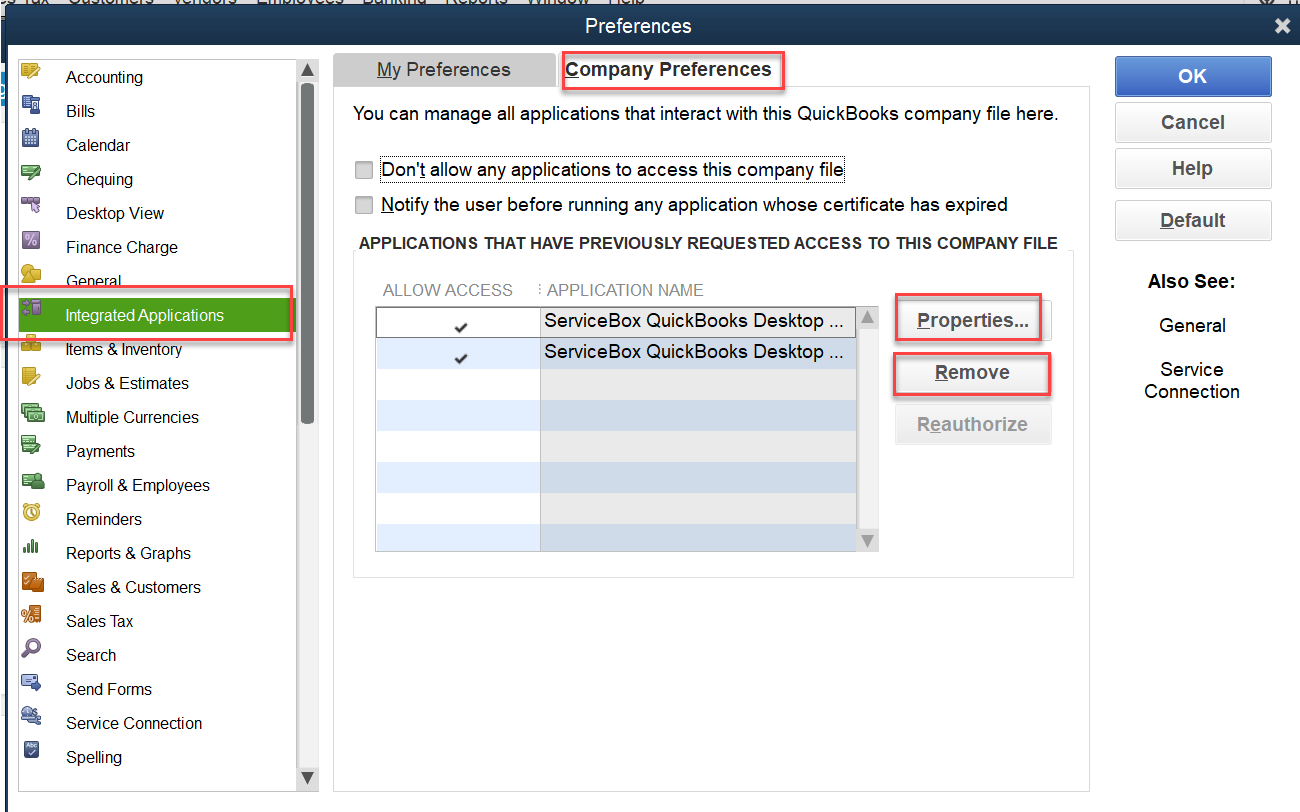Click the Sales Tax icon

coord(31,614)
